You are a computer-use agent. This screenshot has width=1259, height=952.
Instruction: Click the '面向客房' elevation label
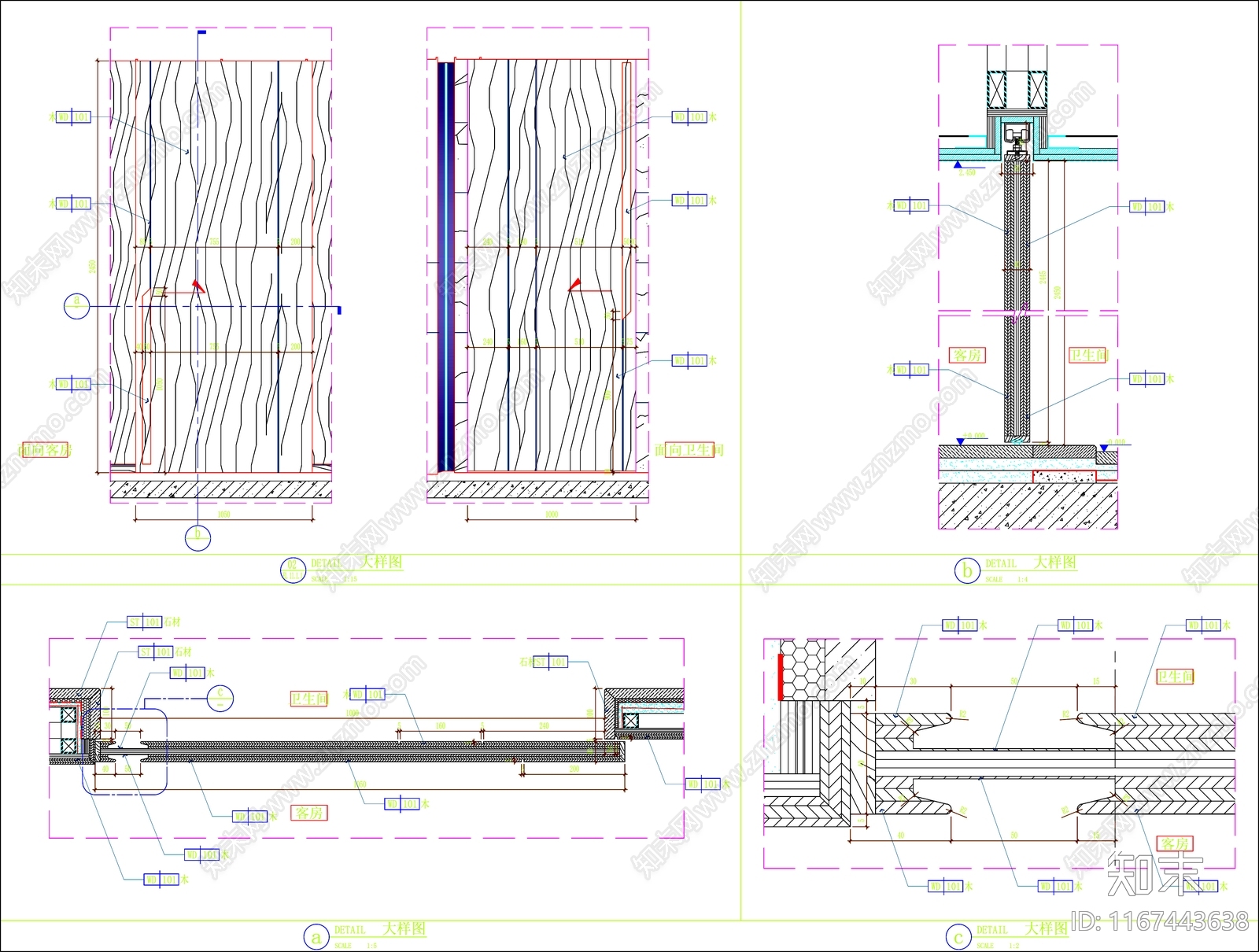click(x=45, y=450)
